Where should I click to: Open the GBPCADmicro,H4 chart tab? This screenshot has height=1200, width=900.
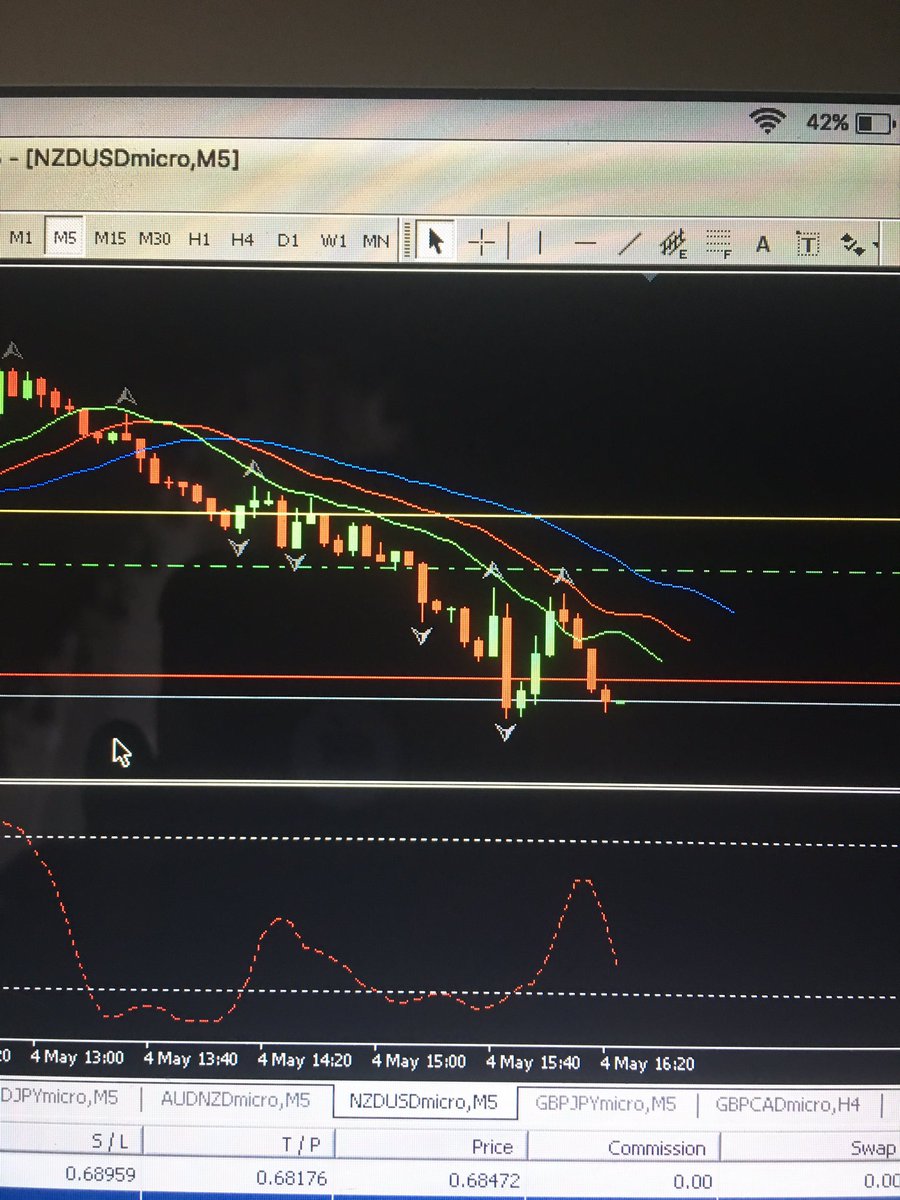(x=788, y=1105)
